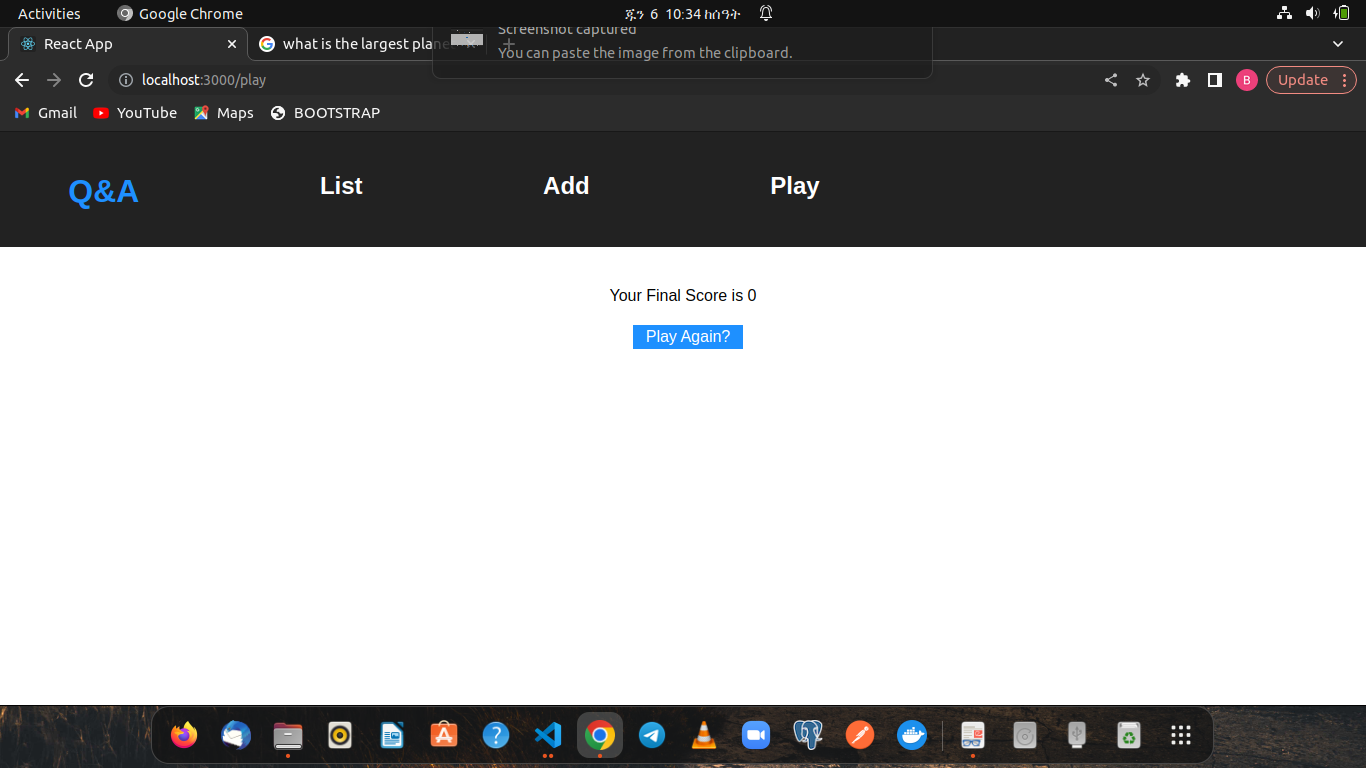Viewport: 1366px width, 768px height.
Task: Click inside the address bar
Action: pos(300,80)
